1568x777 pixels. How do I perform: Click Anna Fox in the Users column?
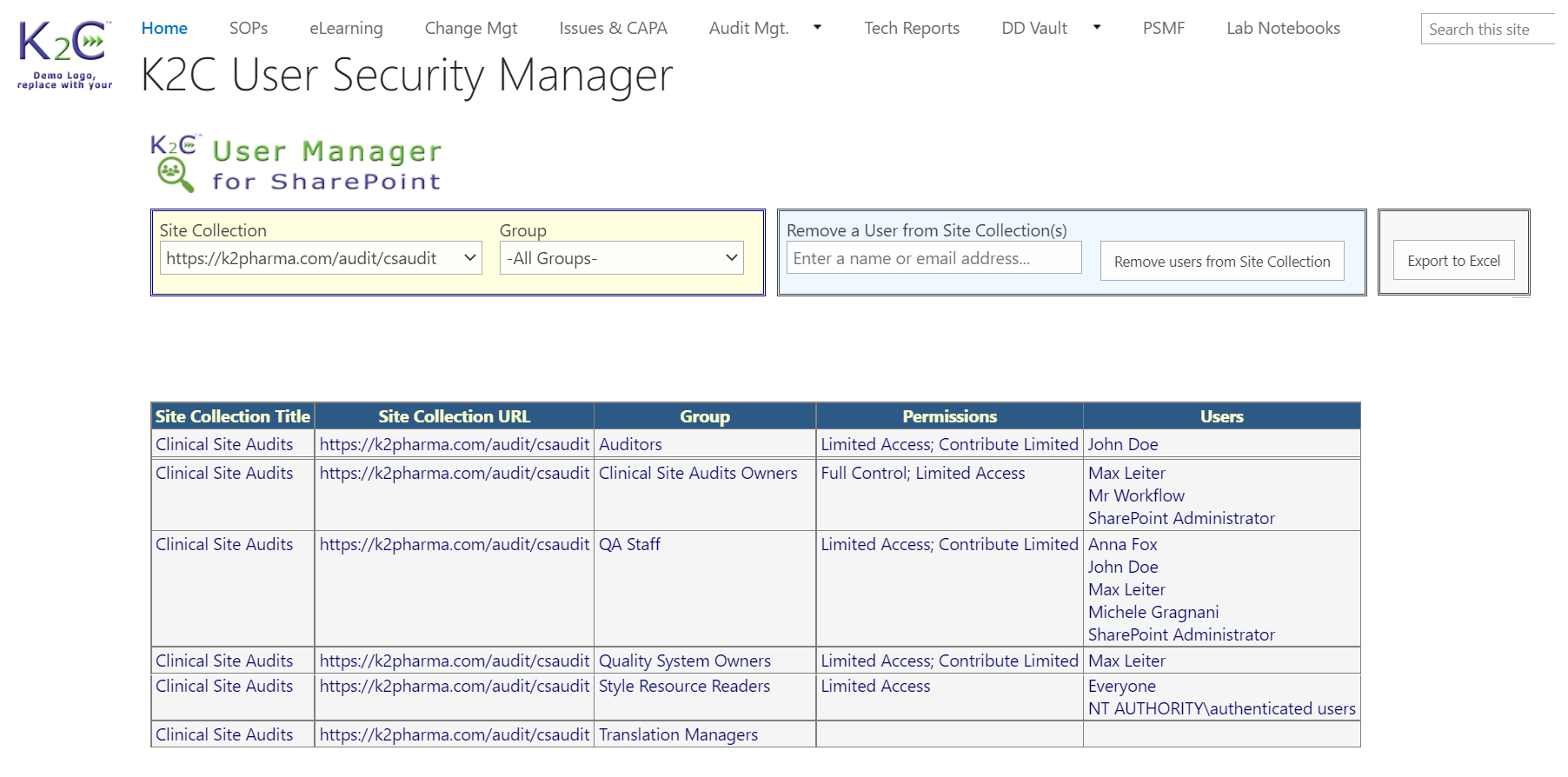click(1122, 544)
